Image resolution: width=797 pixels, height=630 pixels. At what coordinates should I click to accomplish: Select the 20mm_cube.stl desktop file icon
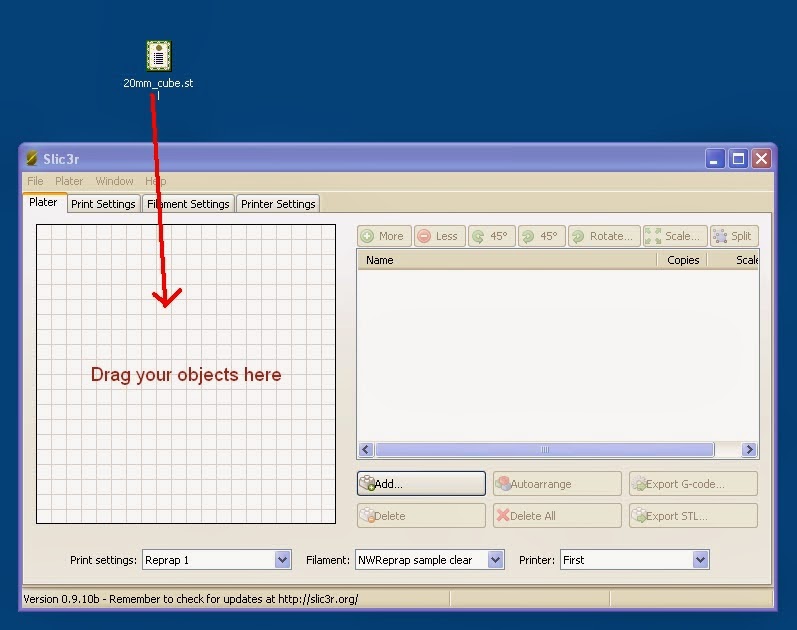(x=159, y=56)
